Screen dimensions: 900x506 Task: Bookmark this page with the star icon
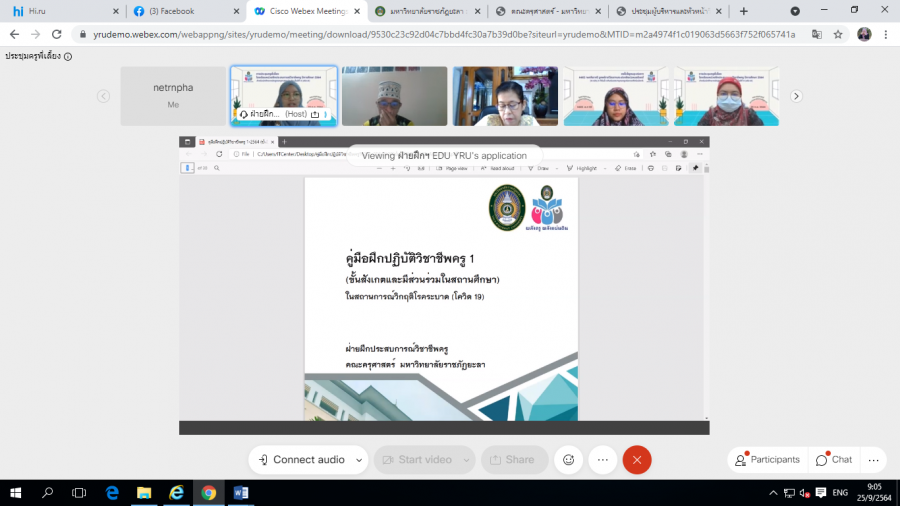click(838, 34)
